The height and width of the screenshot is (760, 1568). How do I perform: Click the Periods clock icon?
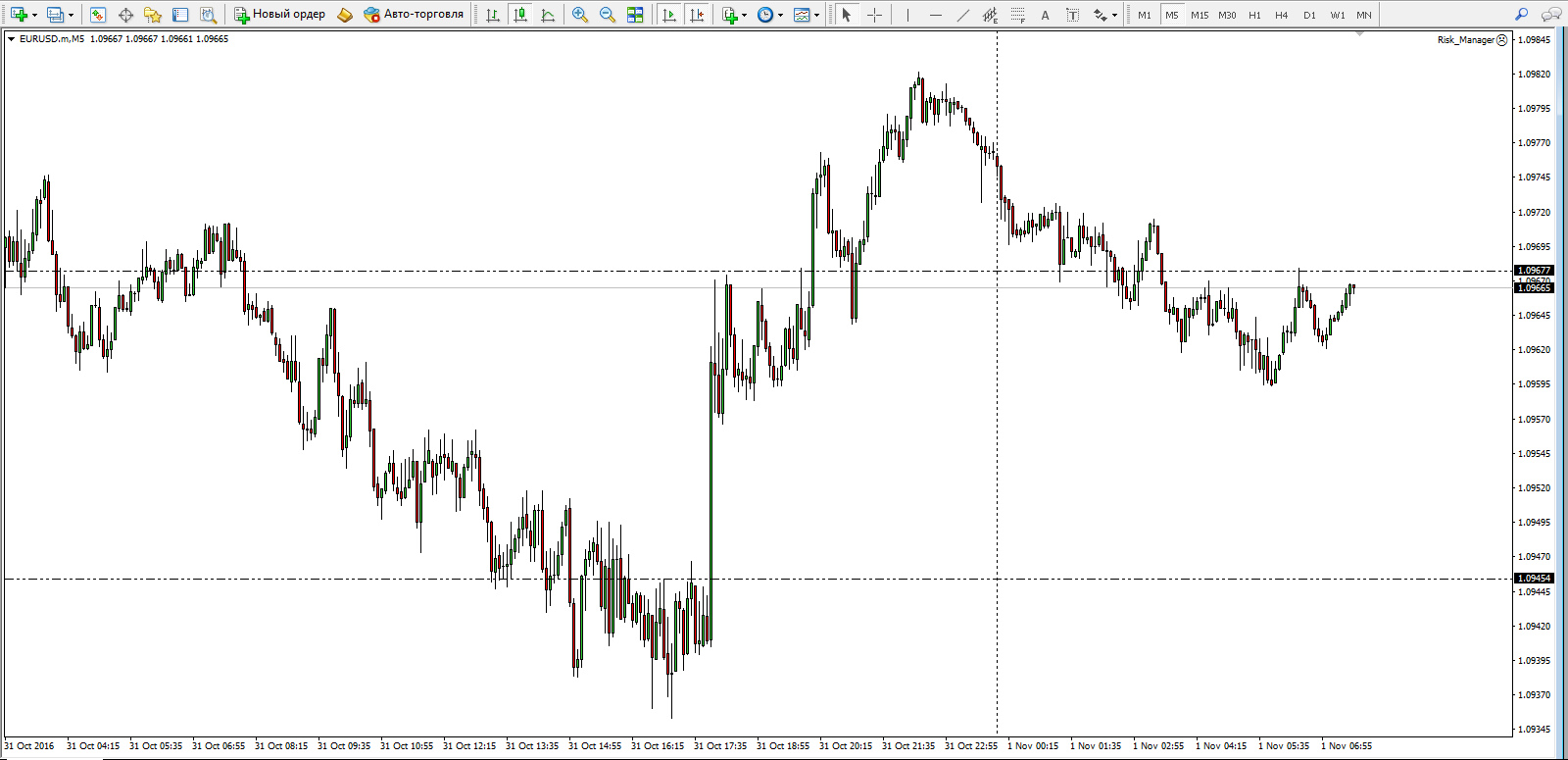(765, 15)
